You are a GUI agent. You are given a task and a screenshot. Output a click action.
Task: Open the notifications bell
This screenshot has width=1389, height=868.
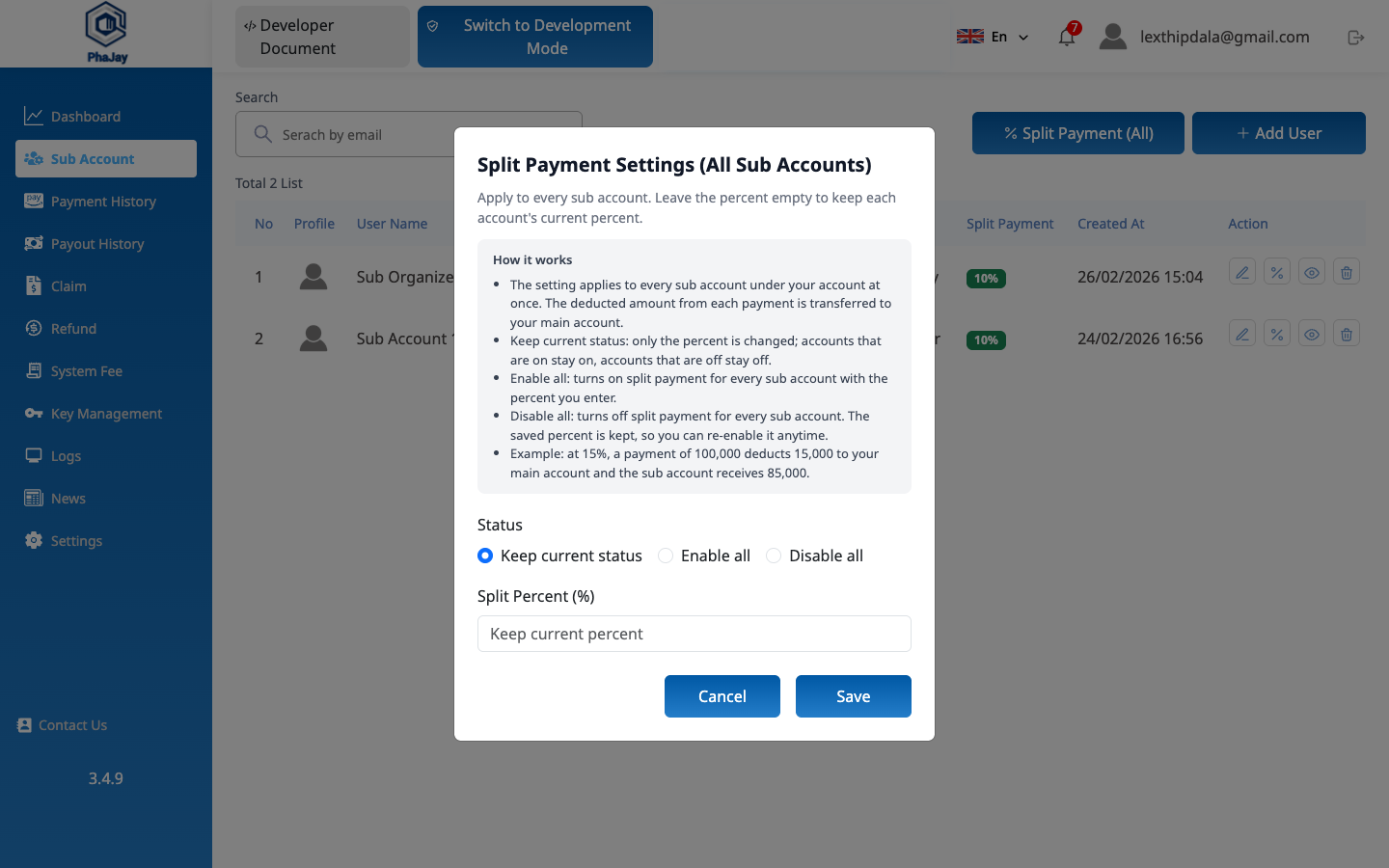1067,37
